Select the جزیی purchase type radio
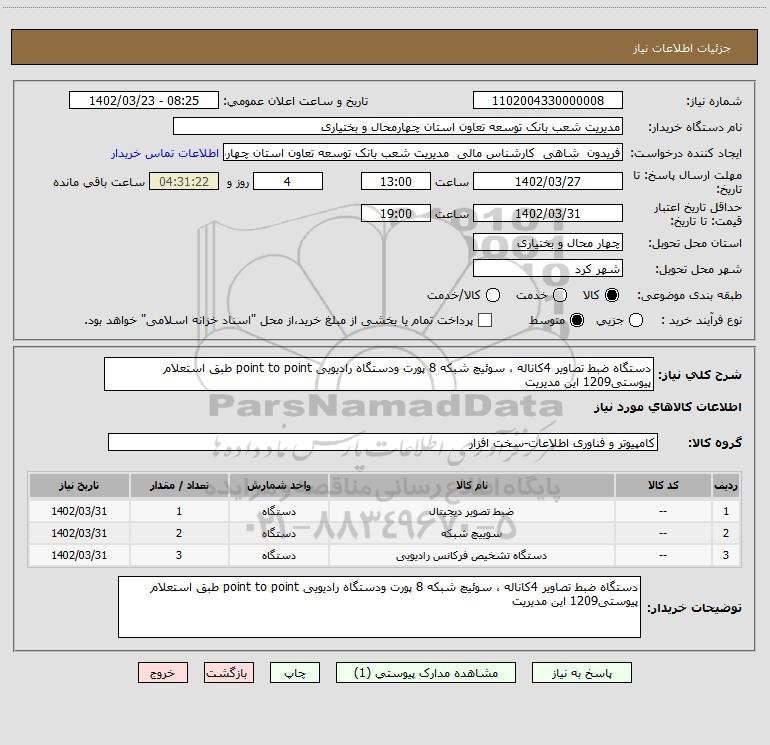 tap(636, 320)
